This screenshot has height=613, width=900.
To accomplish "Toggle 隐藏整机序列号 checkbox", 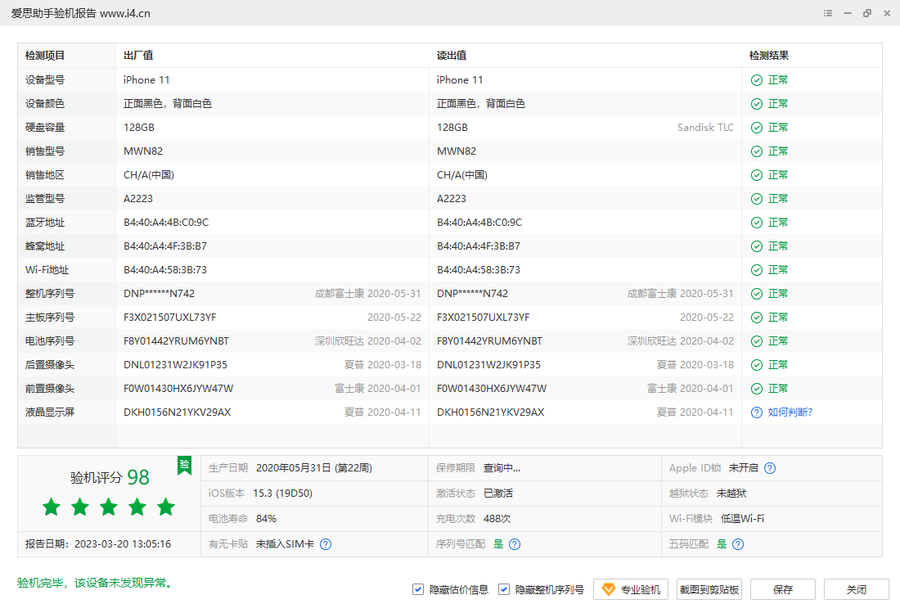I will coord(503,589).
